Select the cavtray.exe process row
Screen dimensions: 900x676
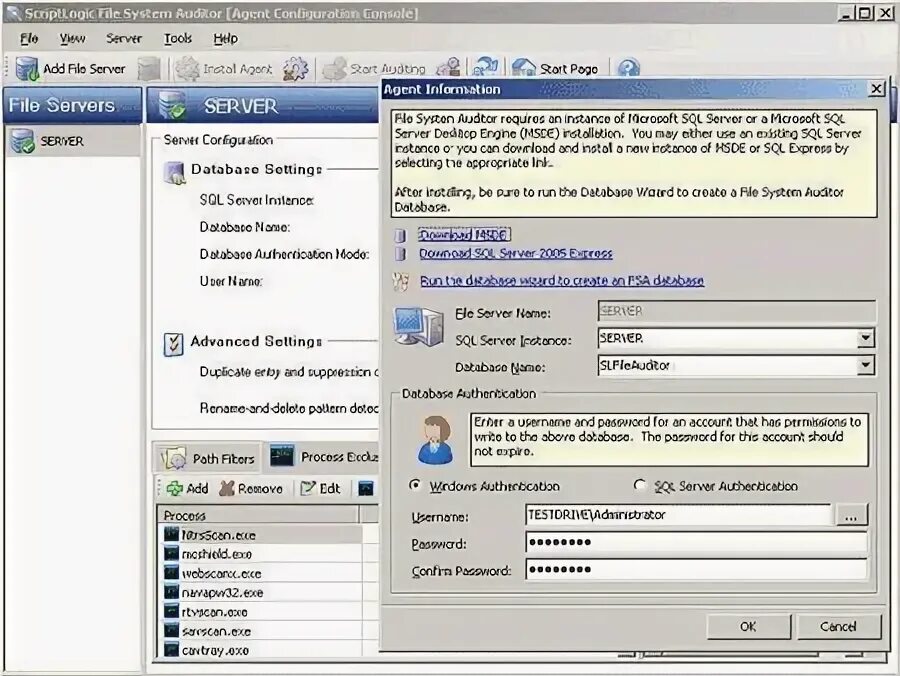click(x=261, y=651)
